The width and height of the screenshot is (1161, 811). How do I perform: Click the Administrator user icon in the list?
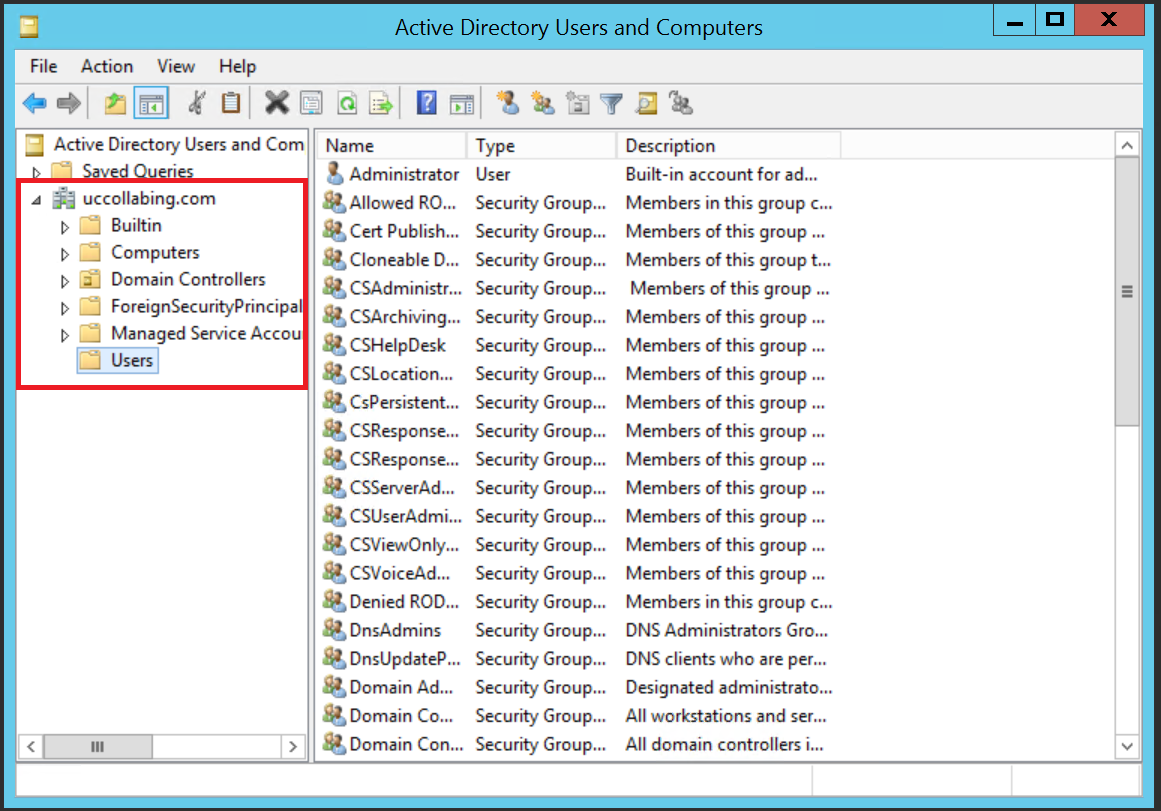[335, 174]
